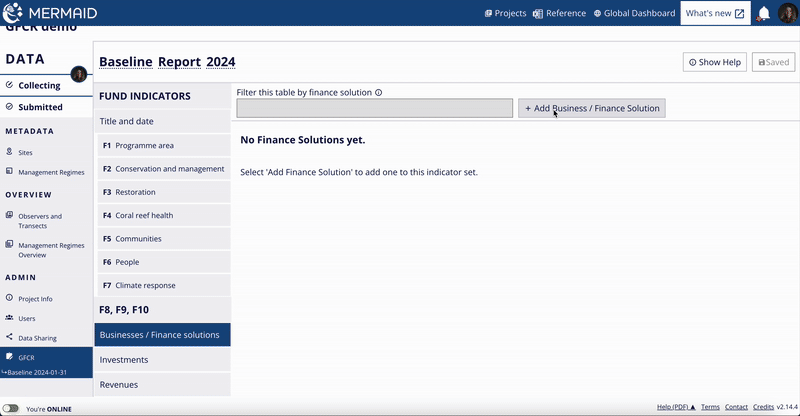Click the GFCR sidebar icon
The width and height of the screenshot is (800, 416).
click(x=9, y=356)
